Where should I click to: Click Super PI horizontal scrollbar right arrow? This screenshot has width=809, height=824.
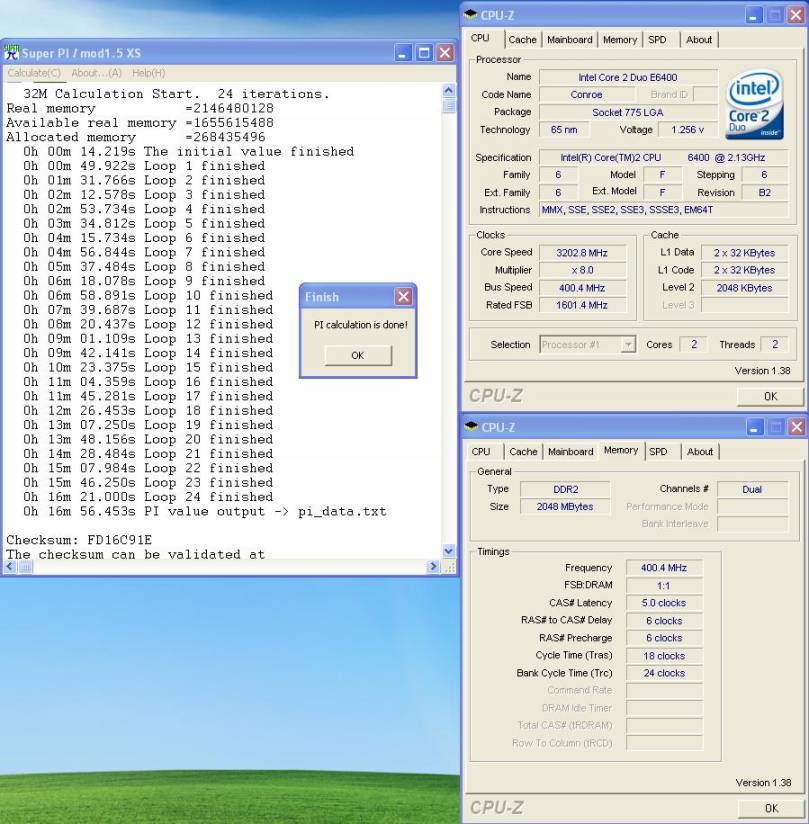point(433,566)
